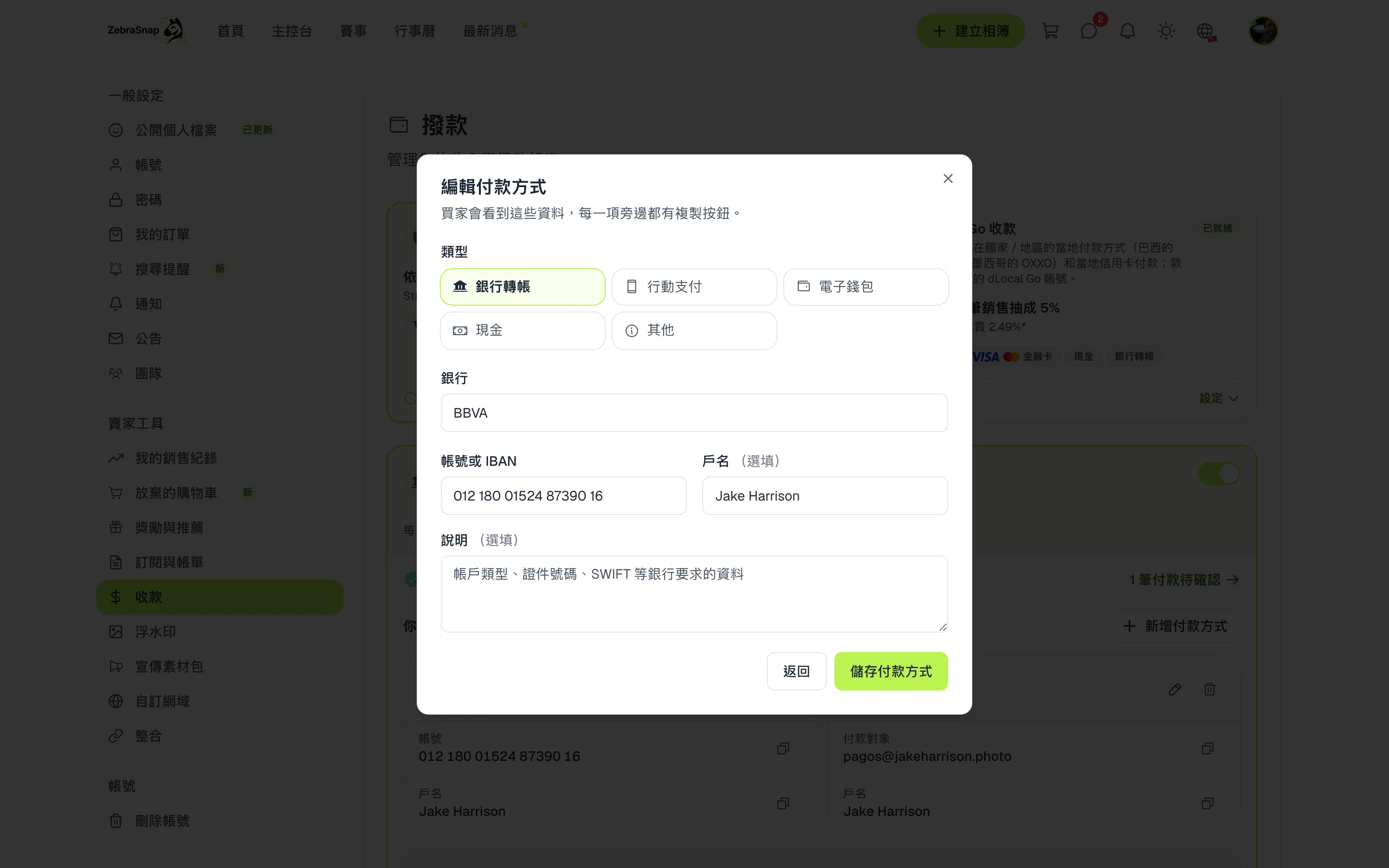Select the 其他 payment type
Screen dimensions: 1389x868
(x=694, y=330)
